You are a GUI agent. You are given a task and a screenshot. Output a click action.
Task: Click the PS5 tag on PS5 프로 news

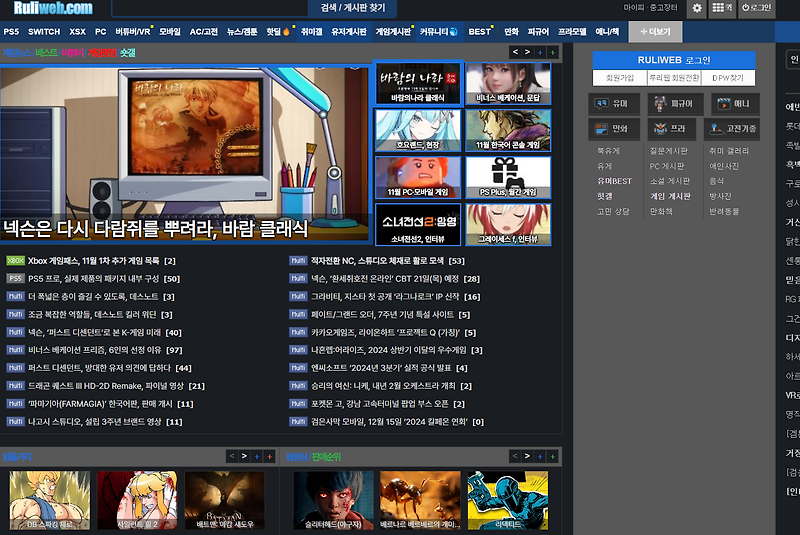point(15,278)
